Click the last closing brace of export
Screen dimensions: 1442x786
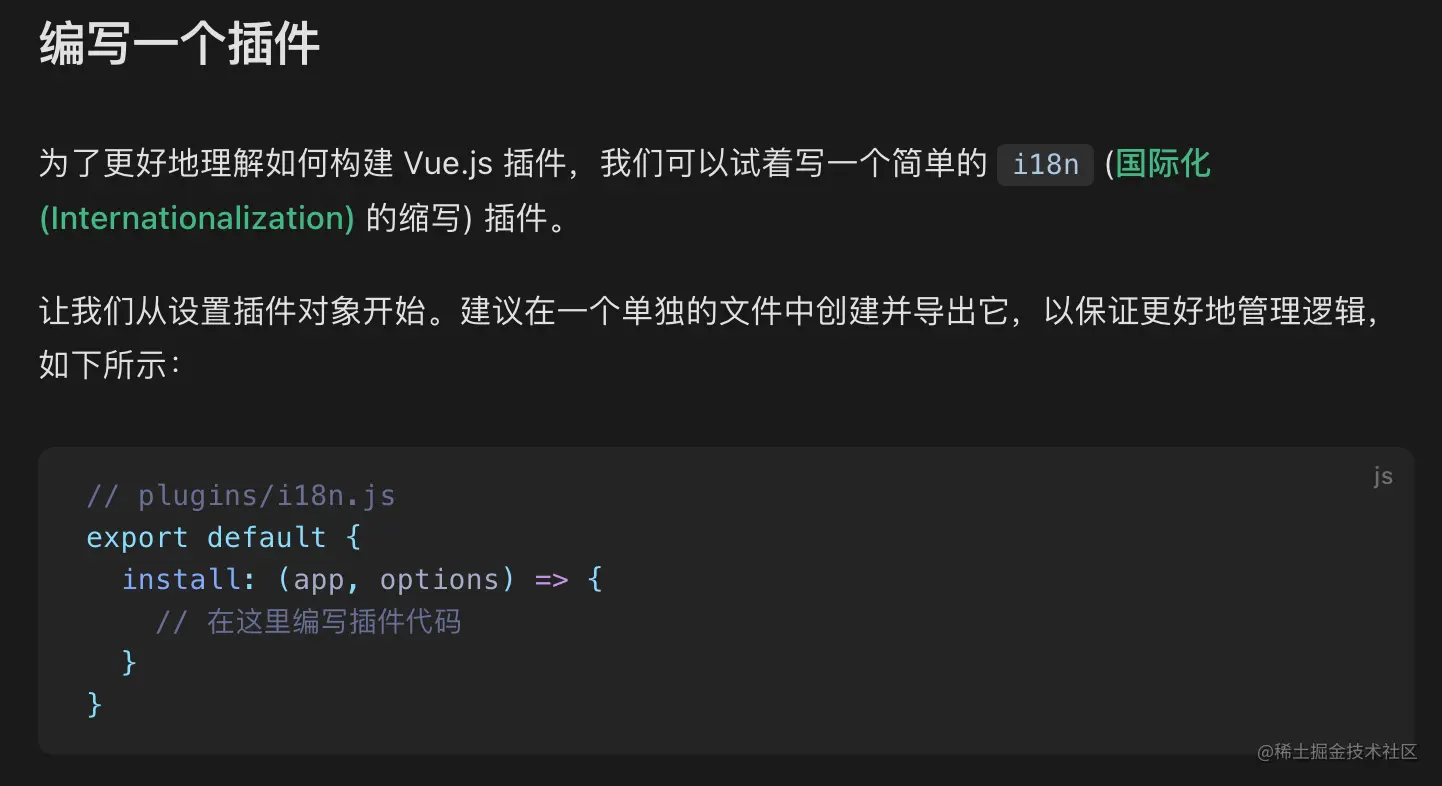[95, 705]
